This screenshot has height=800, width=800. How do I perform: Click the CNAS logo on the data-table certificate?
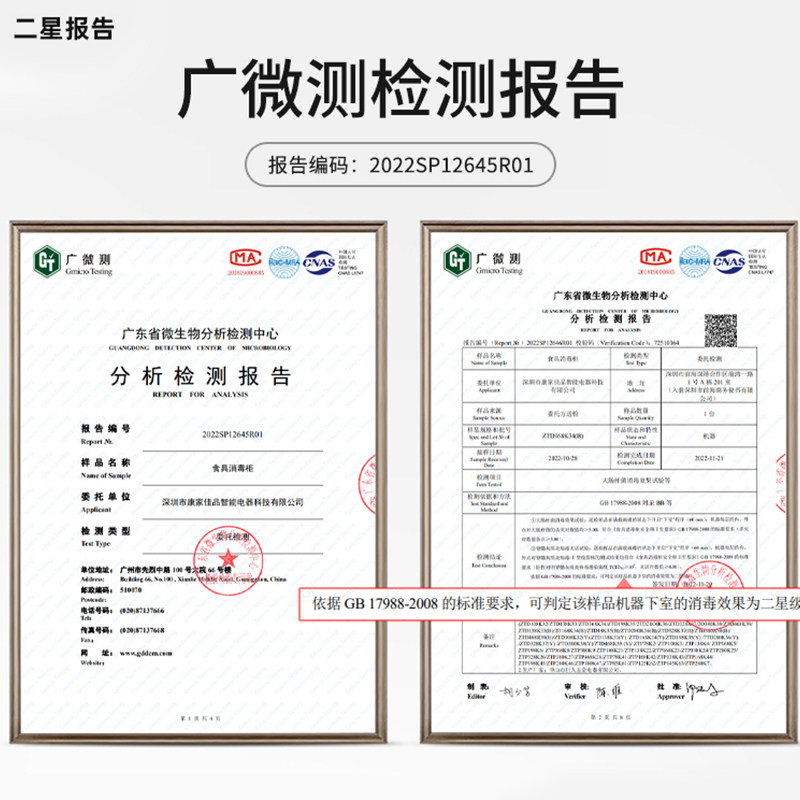click(729, 262)
